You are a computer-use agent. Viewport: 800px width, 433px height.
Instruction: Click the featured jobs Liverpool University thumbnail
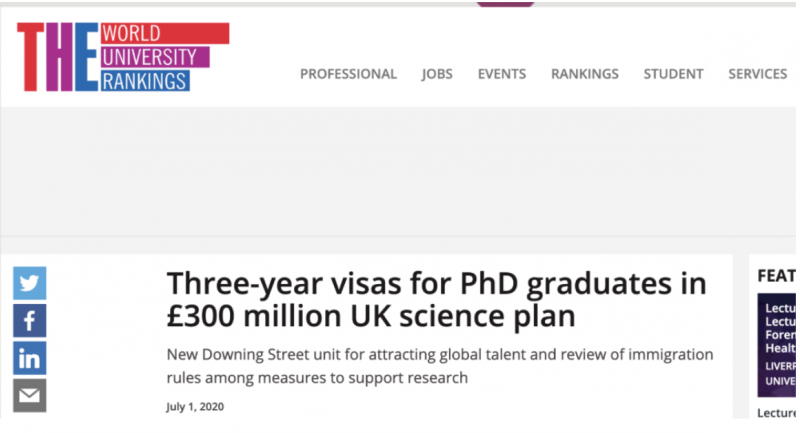777,345
